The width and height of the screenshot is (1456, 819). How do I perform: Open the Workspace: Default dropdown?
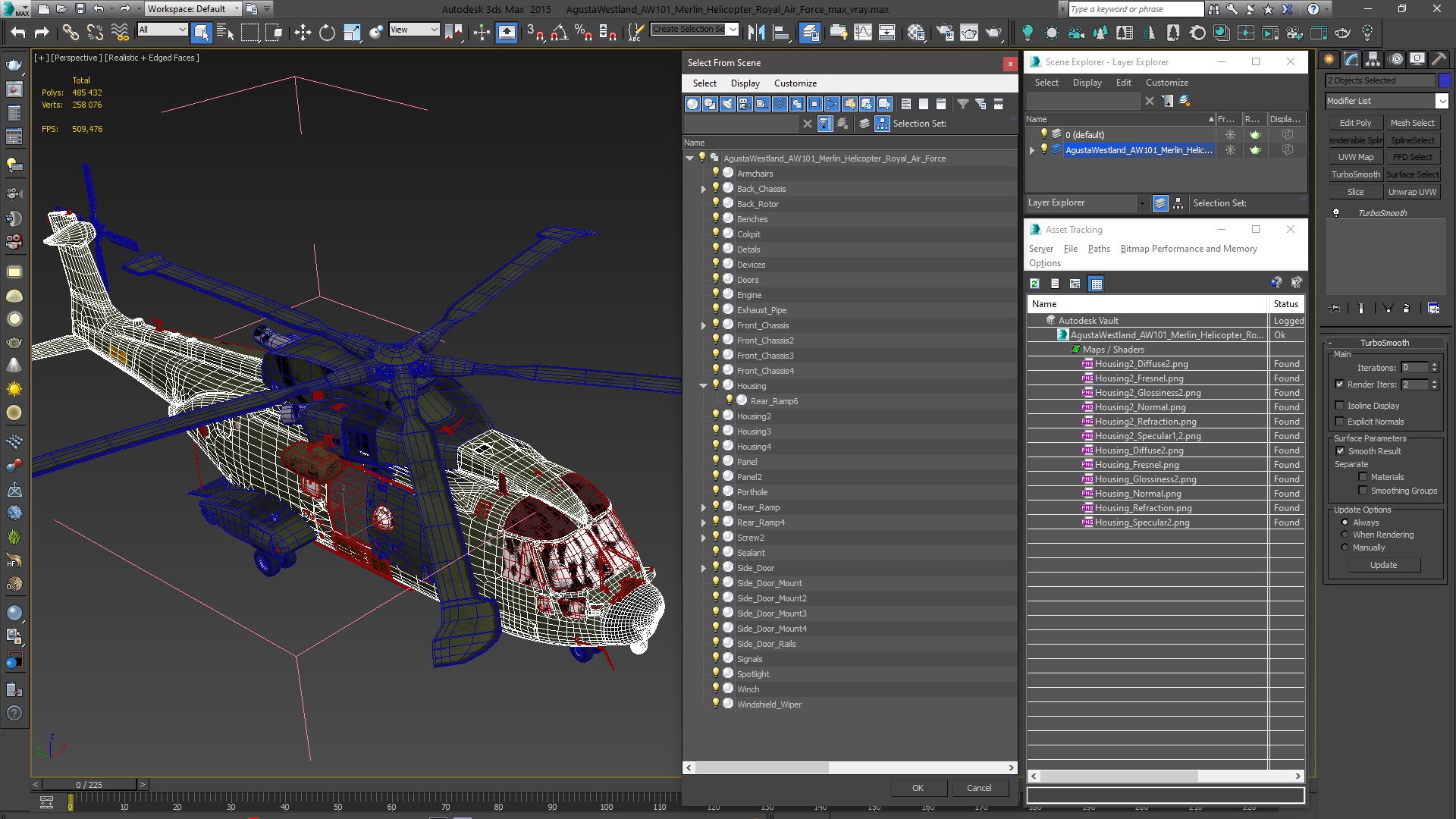tap(193, 9)
